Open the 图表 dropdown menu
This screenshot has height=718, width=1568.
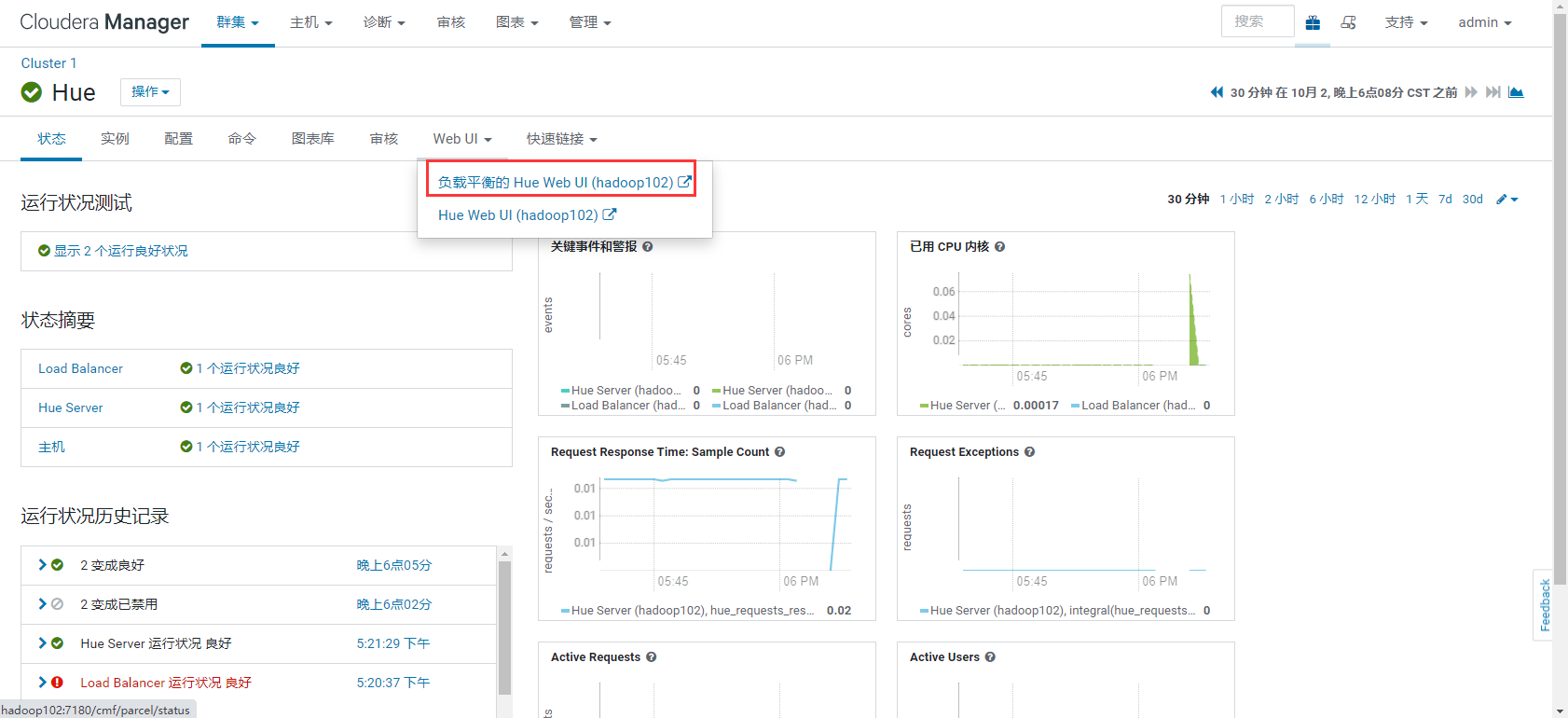pyautogui.click(x=517, y=22)
